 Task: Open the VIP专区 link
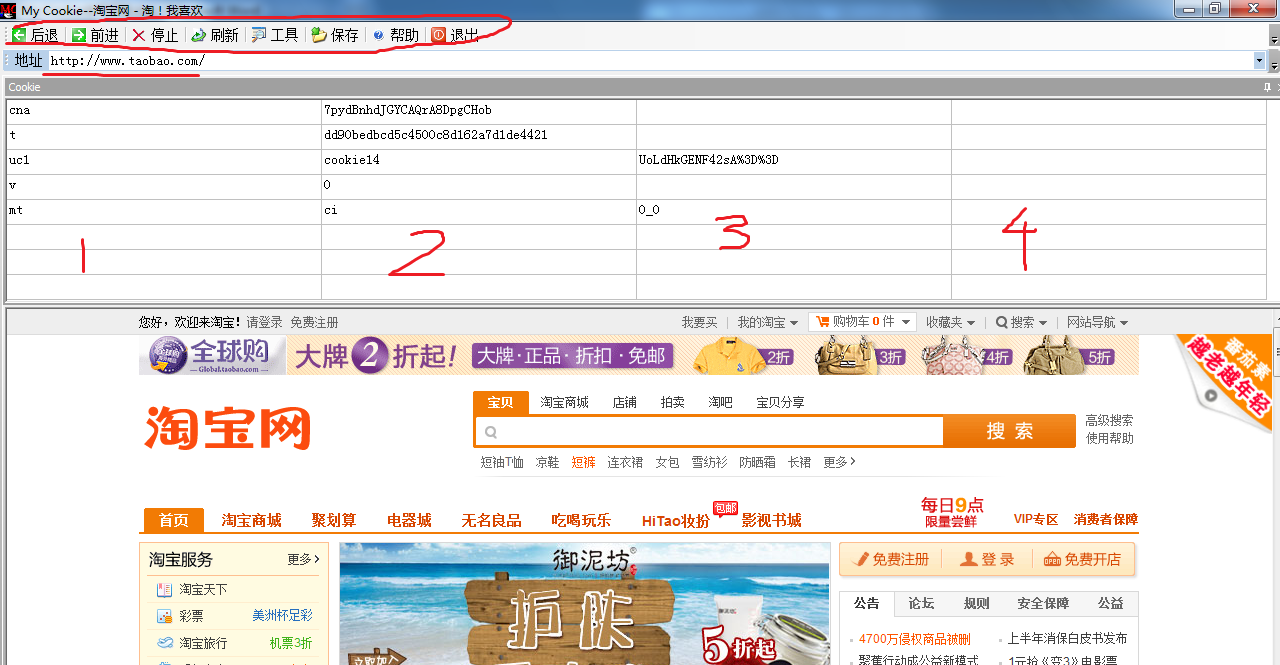[x=1036, y=519]
